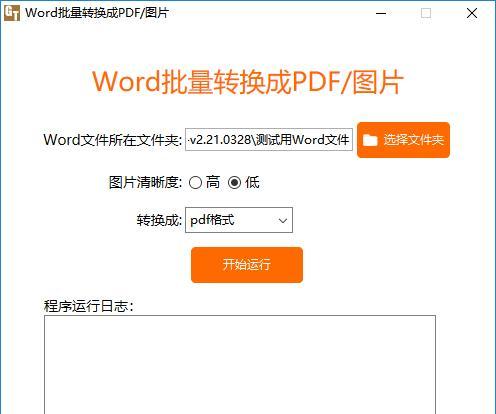Click the 图片清晰度 label
Screen dimensions: 496x414
146,182
